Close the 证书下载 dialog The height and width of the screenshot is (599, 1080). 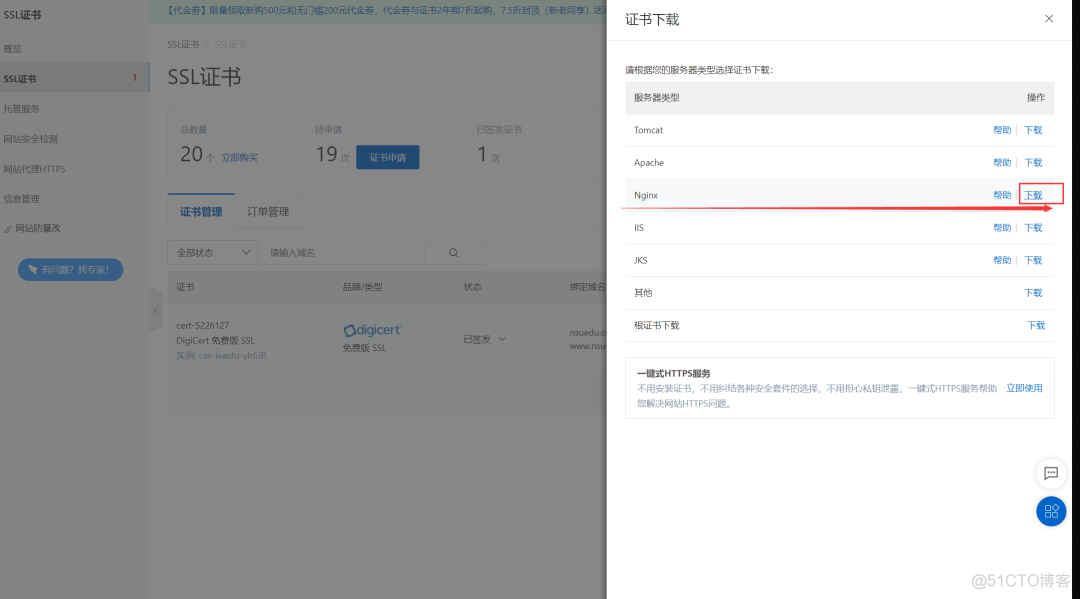pos(1049,18)
